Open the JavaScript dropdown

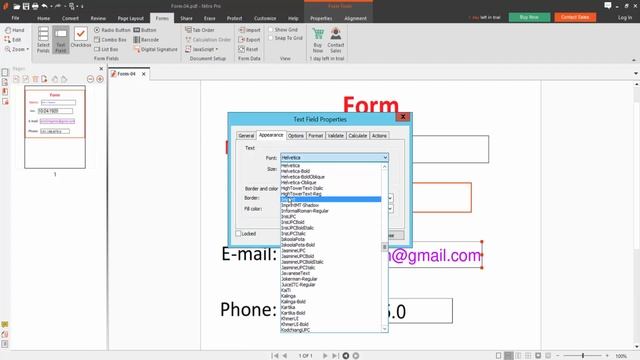[x=202, y=49]
